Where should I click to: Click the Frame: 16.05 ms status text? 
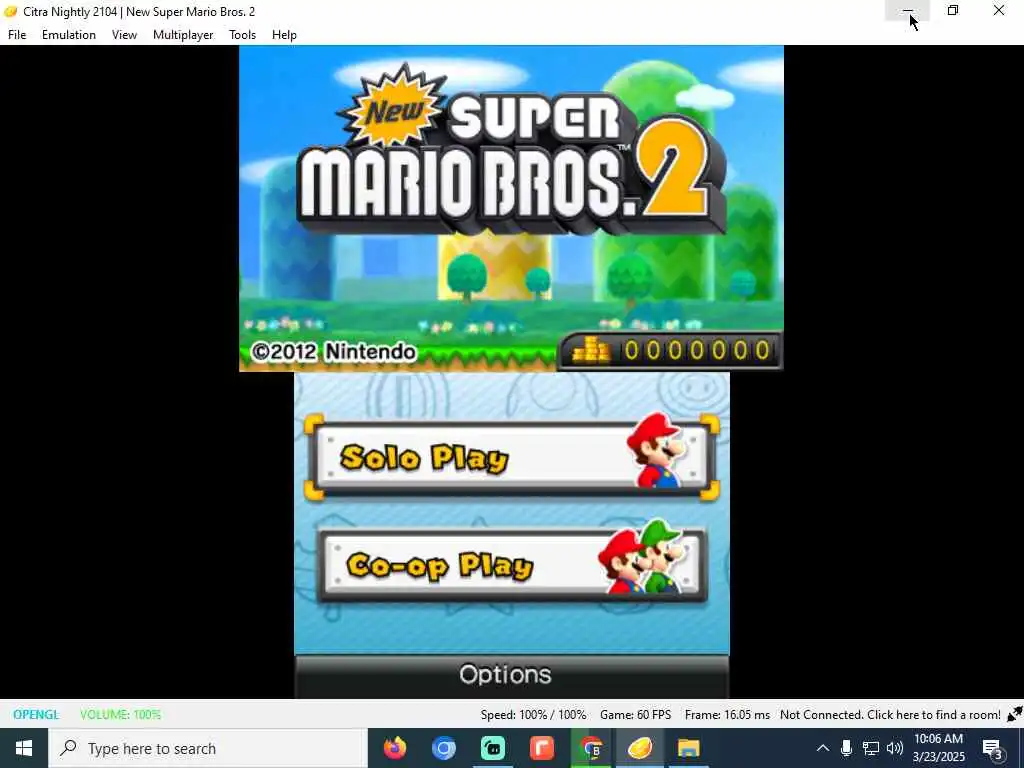coord(727,714)
